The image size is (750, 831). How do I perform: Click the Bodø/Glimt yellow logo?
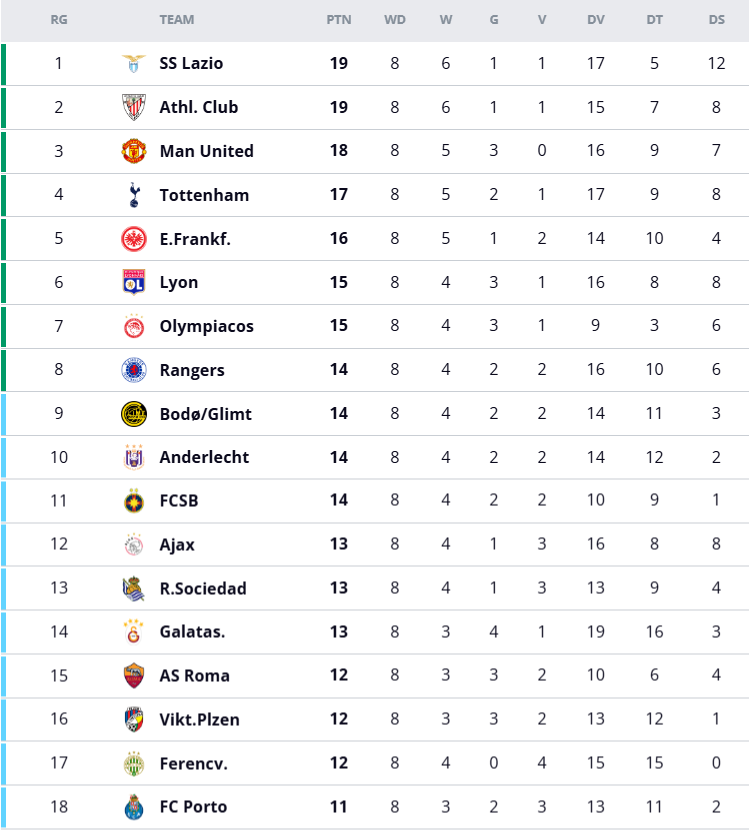pyautogui.click(x=133, y=414)
